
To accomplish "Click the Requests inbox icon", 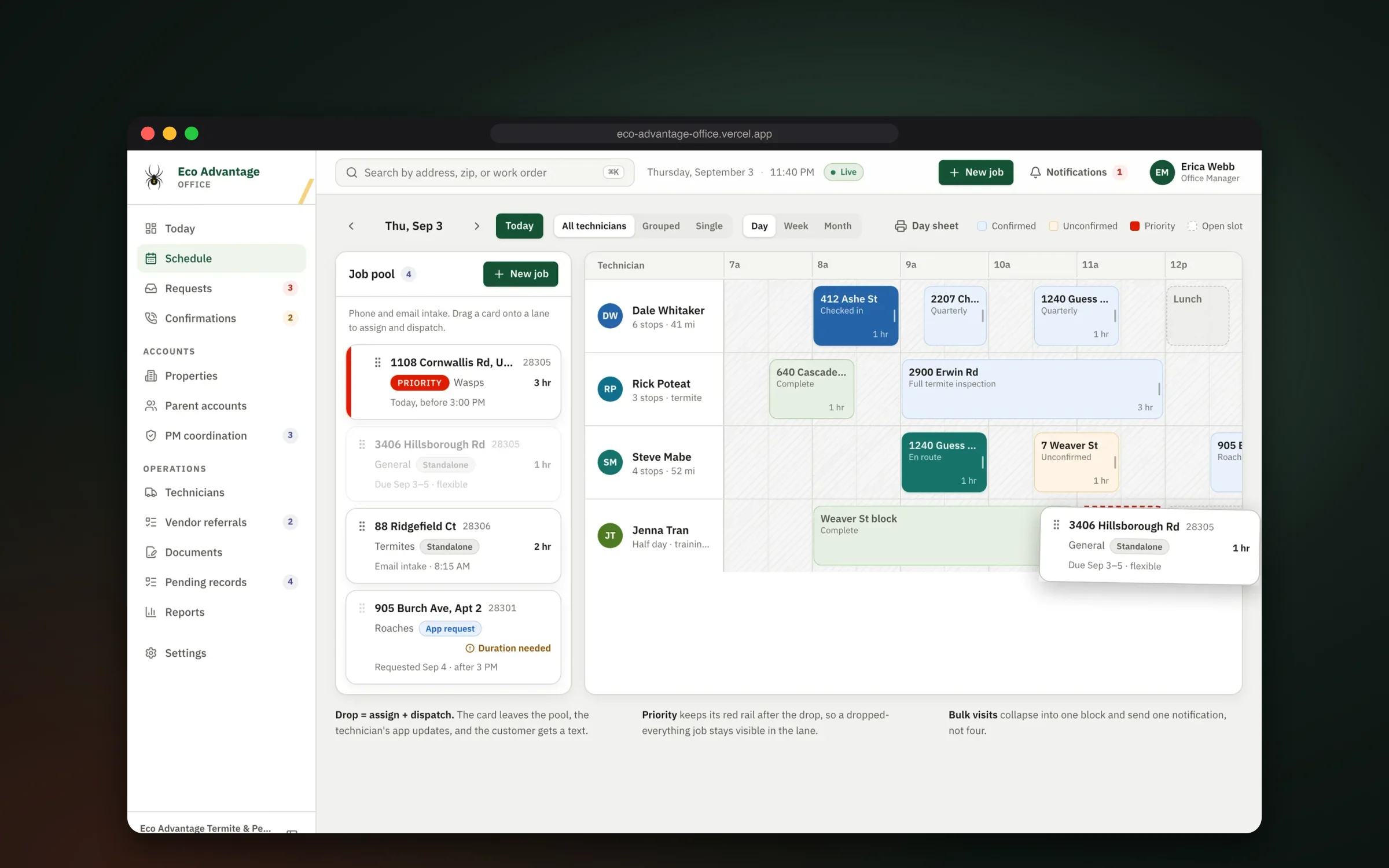I will pyautogui.click(x=151, y=288).
